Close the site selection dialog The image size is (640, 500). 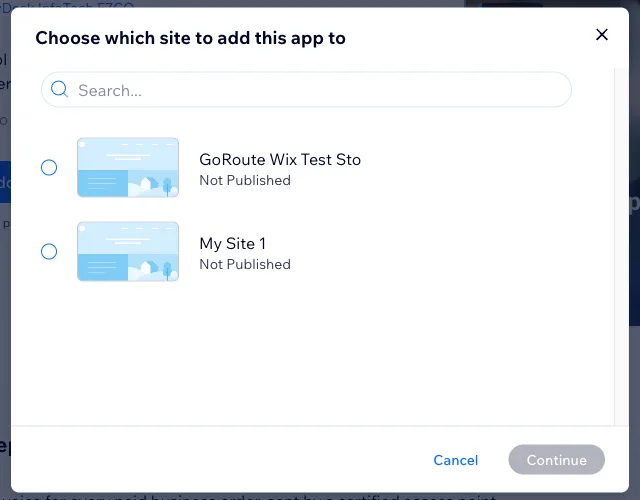tap(602, 35)
